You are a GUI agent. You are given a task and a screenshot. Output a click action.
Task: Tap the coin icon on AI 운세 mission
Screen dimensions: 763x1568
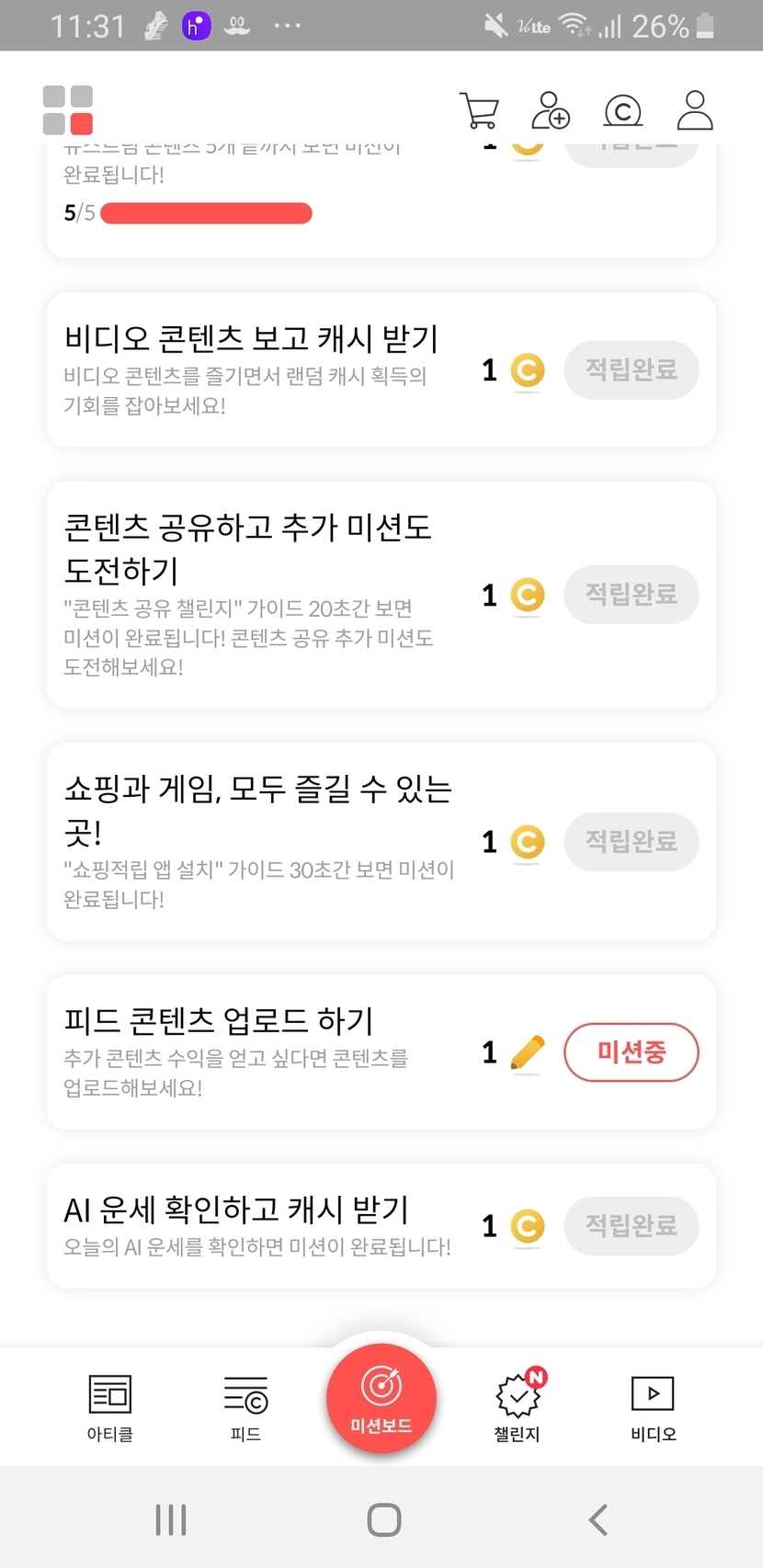click(x=528, y=1226)
